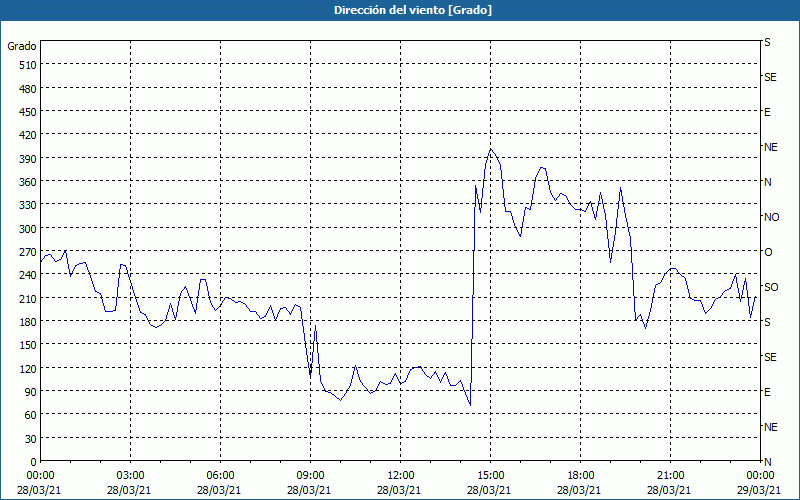
Task: Click the 150 degree tick label
Action: click(x=28, y=345)
